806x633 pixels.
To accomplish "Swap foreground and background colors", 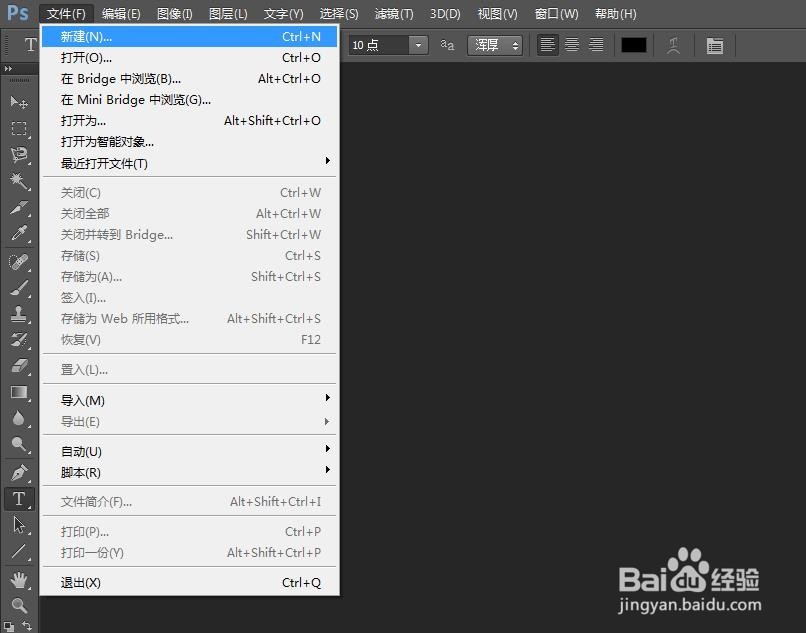I will click(x=27, y=626).
